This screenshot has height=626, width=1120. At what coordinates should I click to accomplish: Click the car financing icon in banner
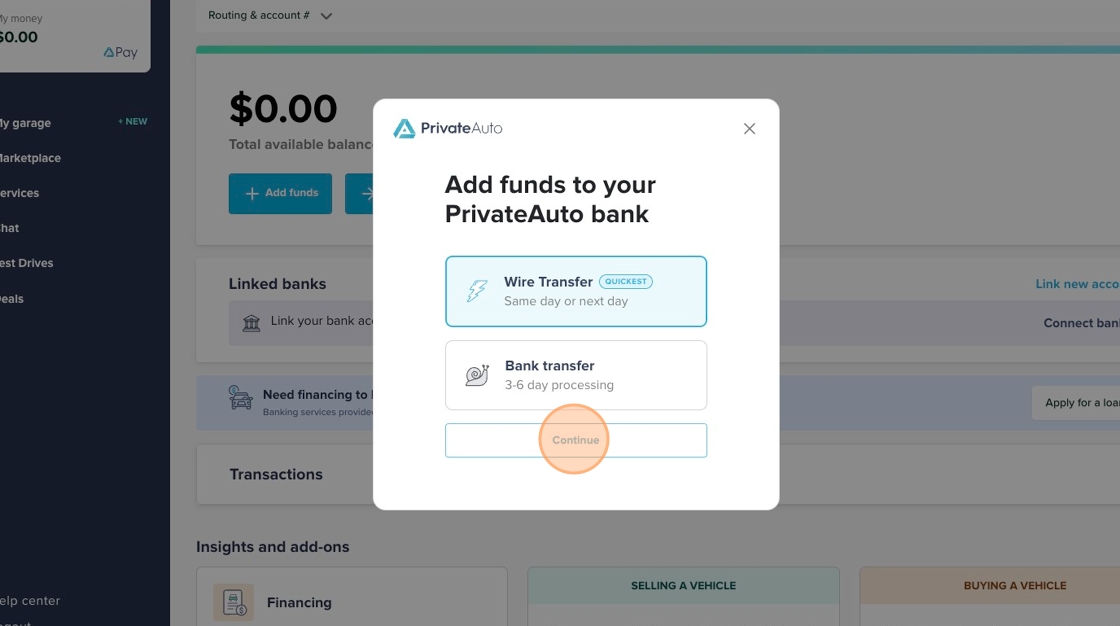pyautogui.click(x=241, y=397)
